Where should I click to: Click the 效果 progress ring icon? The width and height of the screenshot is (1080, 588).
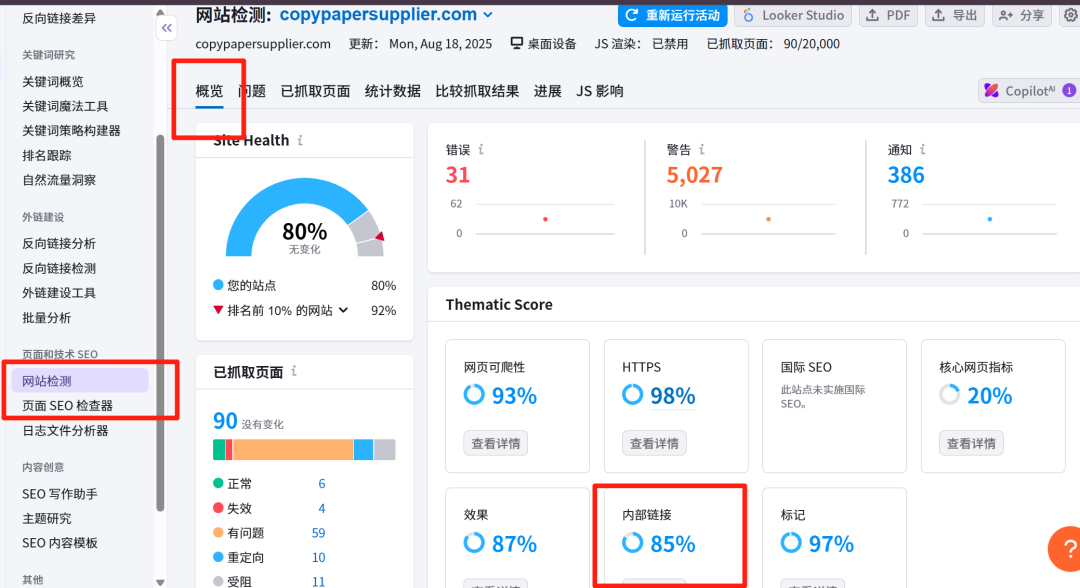pyautogui.click(x=474, y=543)
